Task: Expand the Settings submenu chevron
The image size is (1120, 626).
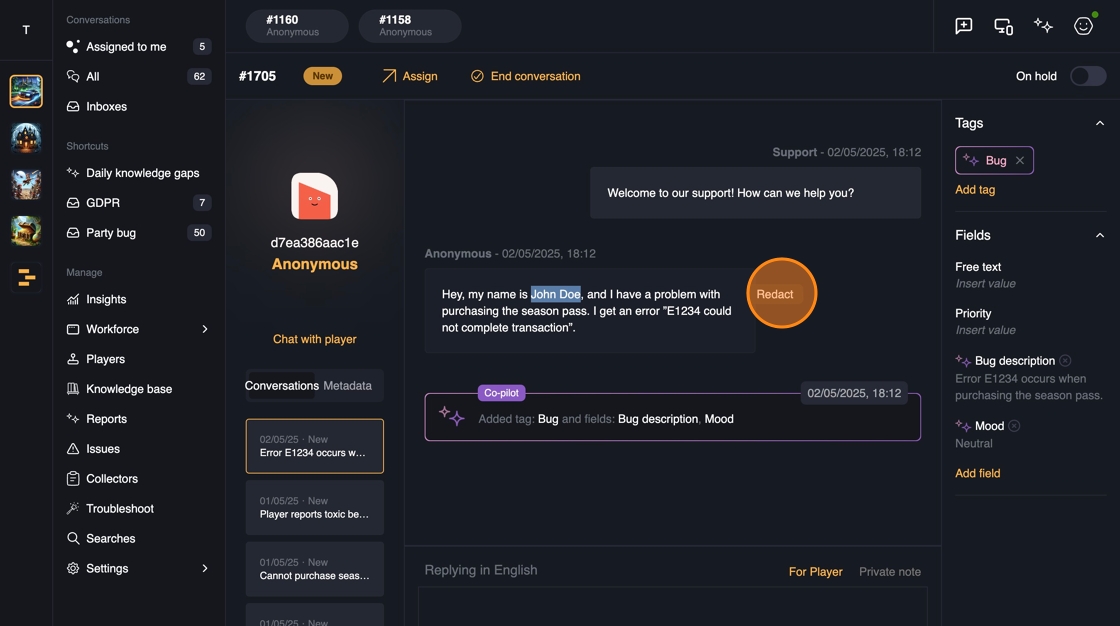Action: 205,569
